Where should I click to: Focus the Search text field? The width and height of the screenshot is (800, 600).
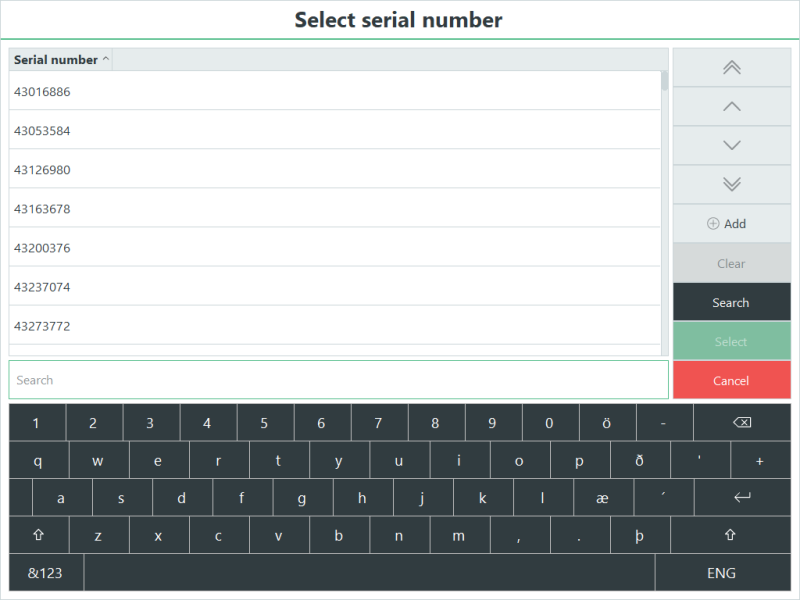coord(338,380)
